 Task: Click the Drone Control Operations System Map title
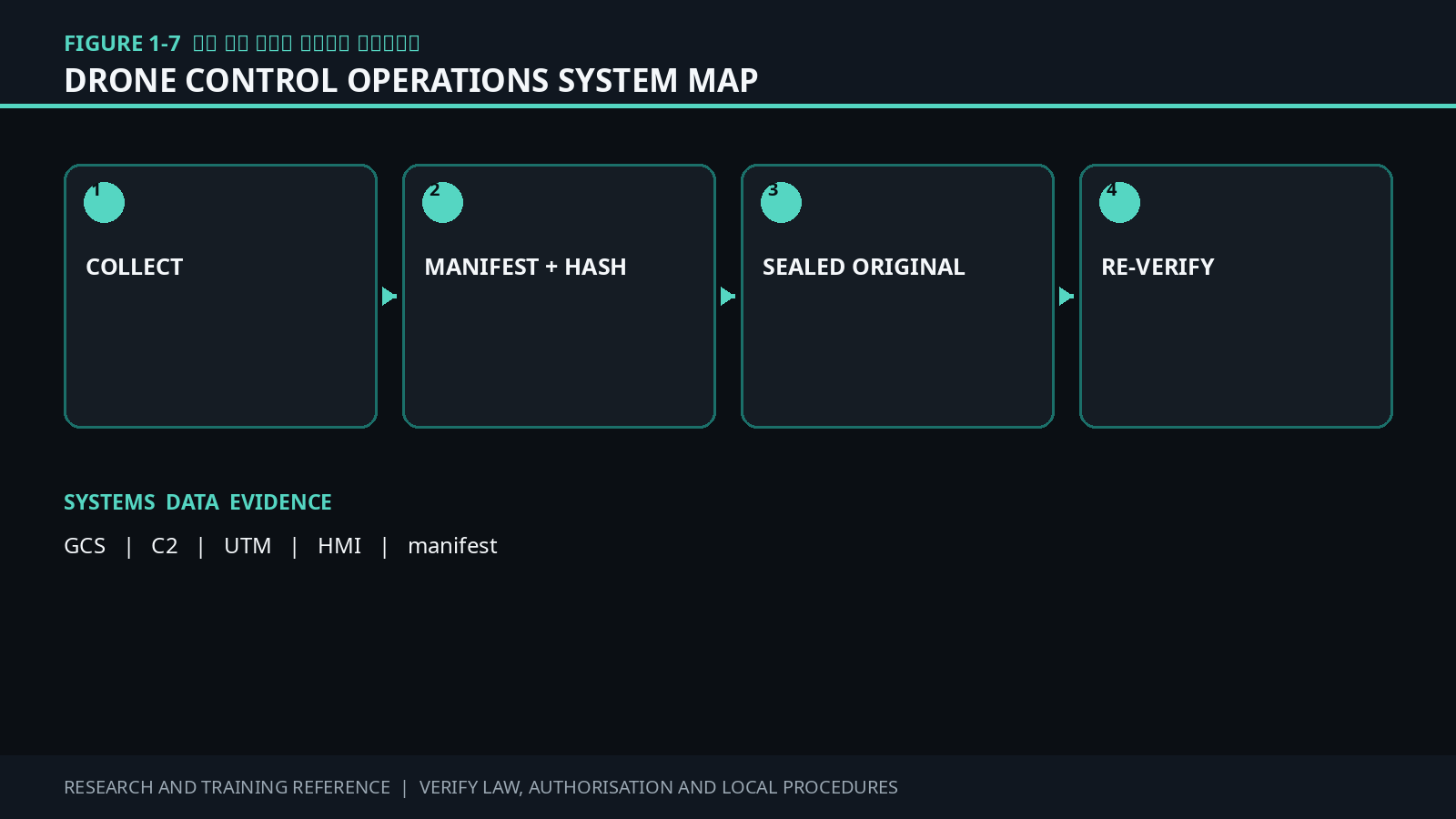pyautogui.click(x=411, y=80)
